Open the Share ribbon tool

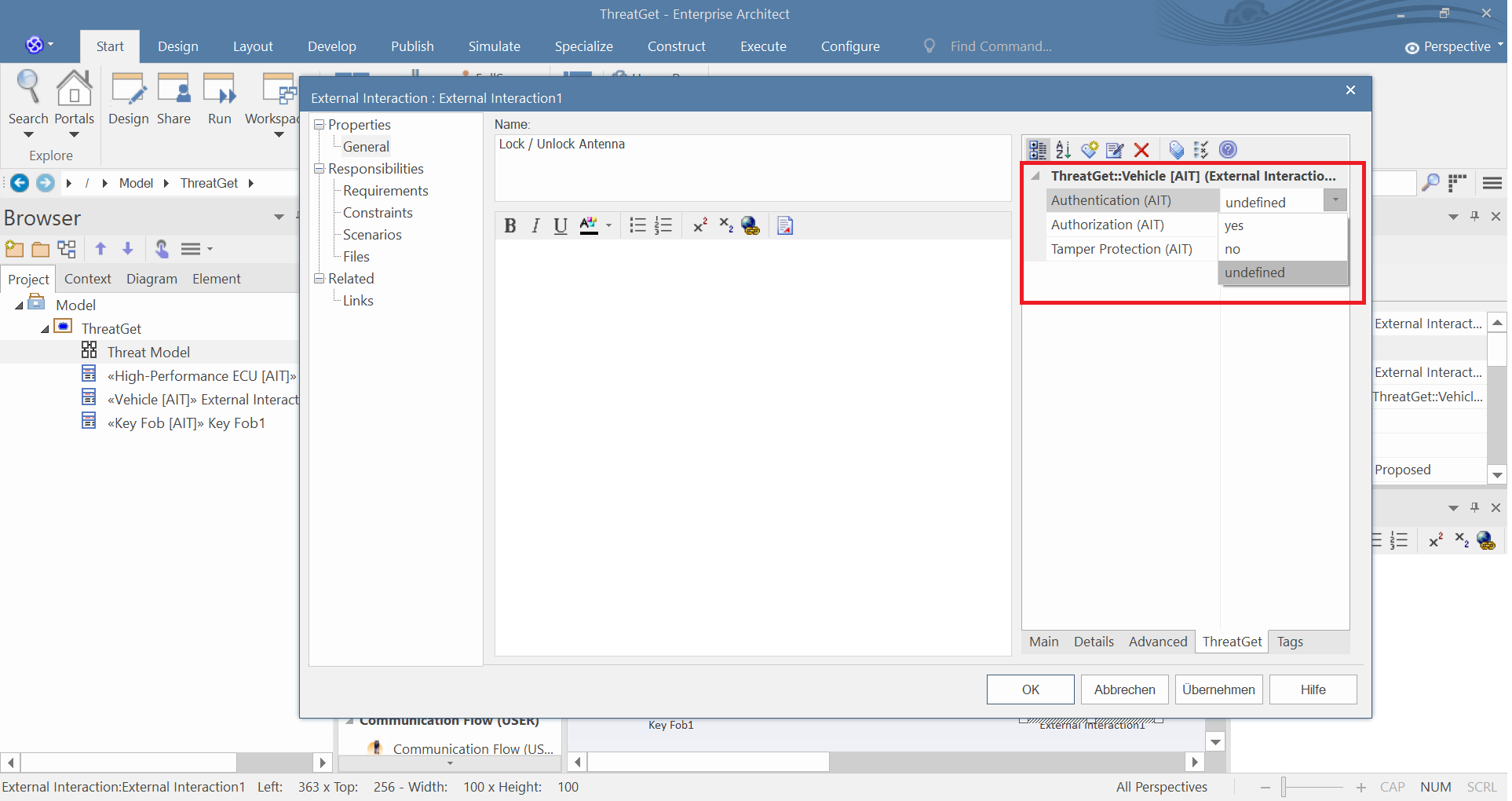click(173, 99)
